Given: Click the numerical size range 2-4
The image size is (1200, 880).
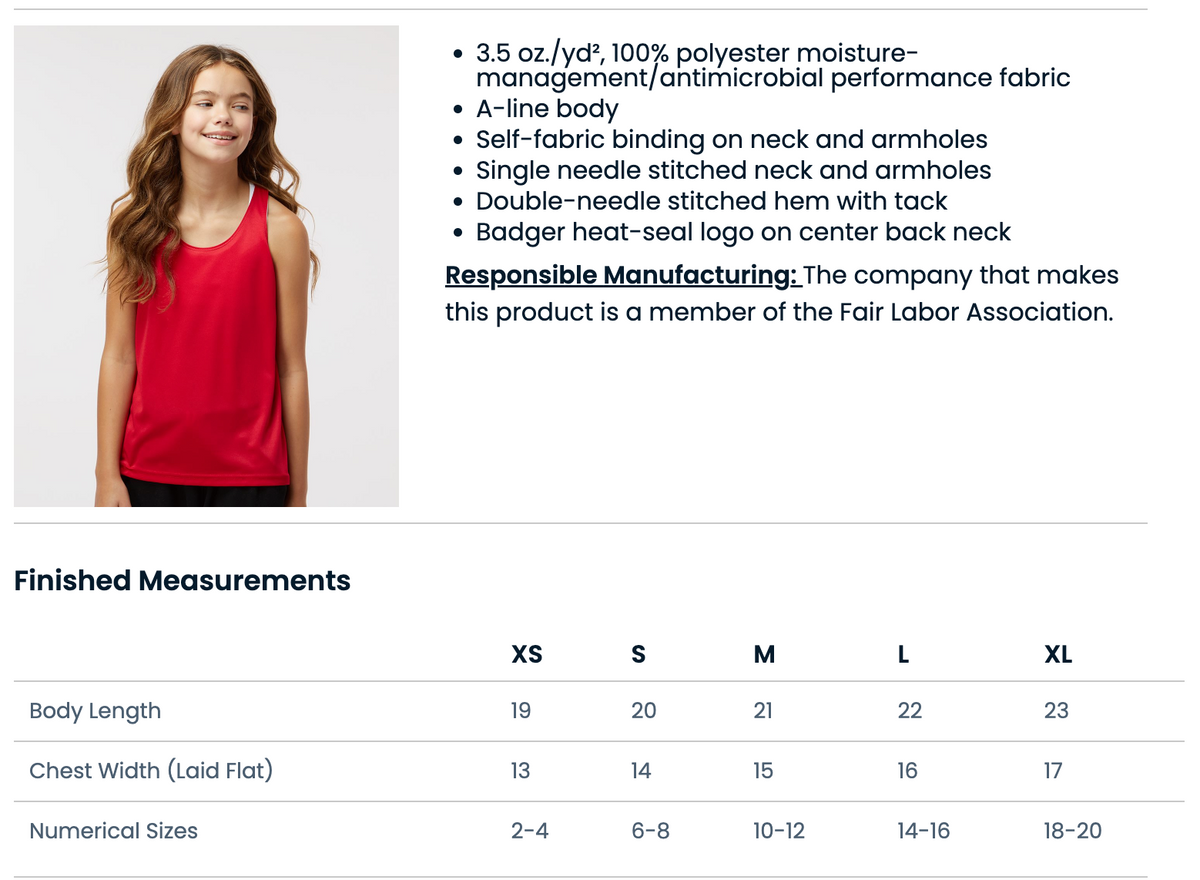Looking at the screenshot, I should [529, 831].
